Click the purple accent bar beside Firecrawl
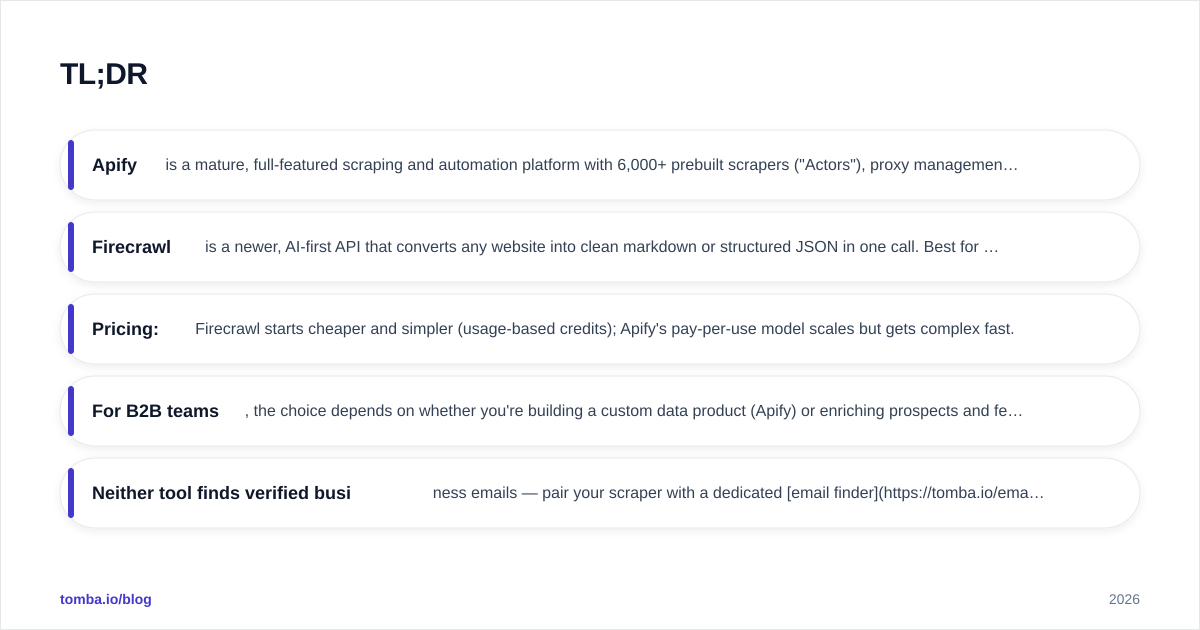The image size is (1200, 630). 71,247
